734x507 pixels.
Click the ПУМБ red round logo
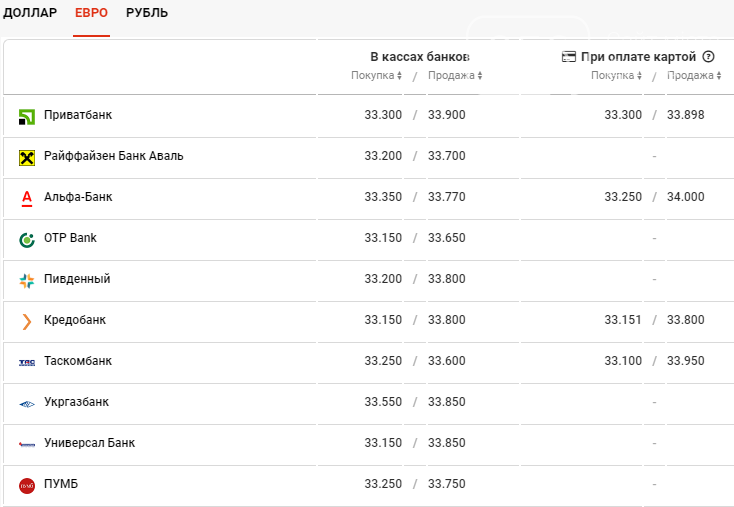(27, 485)
